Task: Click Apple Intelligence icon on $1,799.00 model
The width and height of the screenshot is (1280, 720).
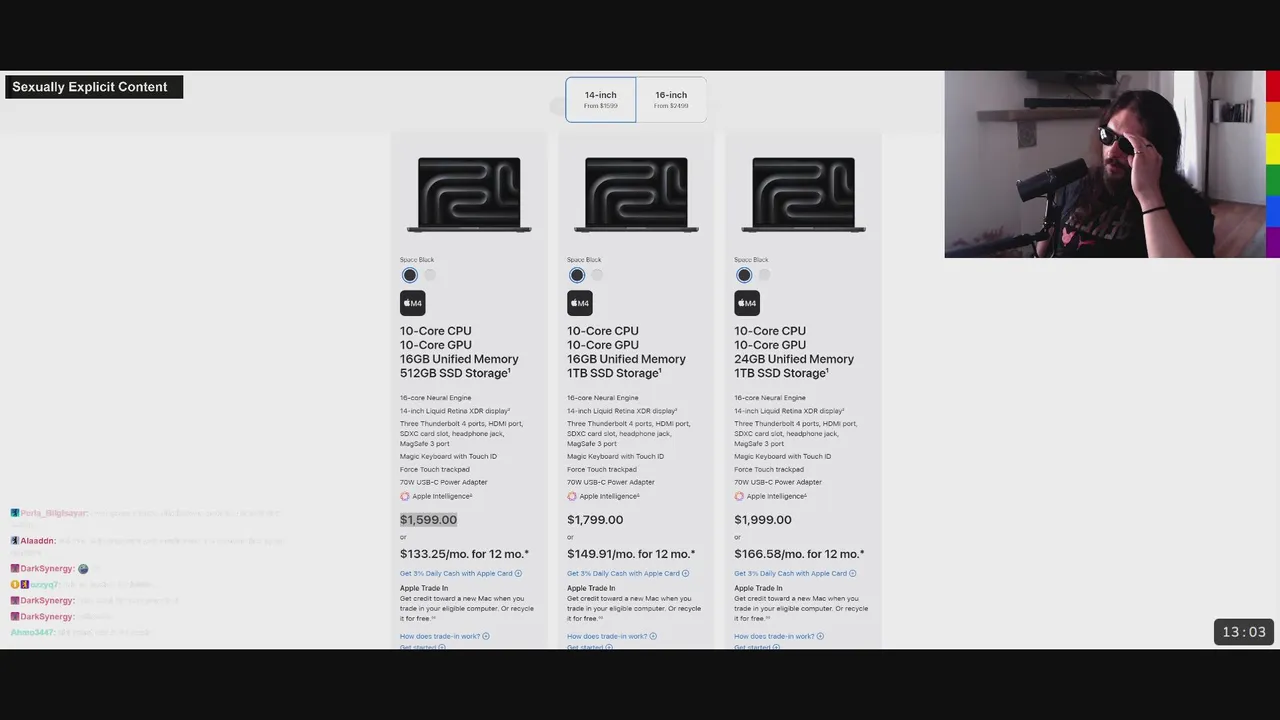Action: tap(572, 496)
